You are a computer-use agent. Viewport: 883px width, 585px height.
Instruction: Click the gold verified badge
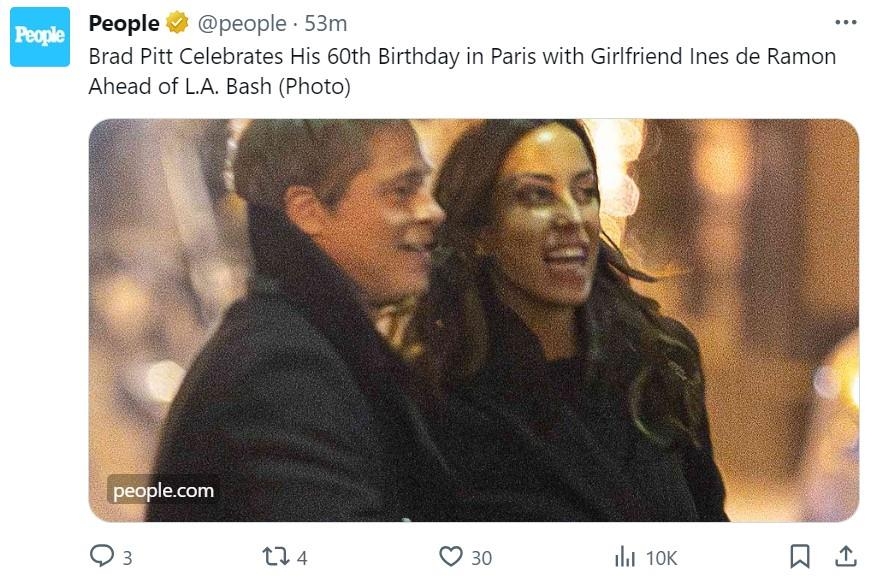coord(177,23)
